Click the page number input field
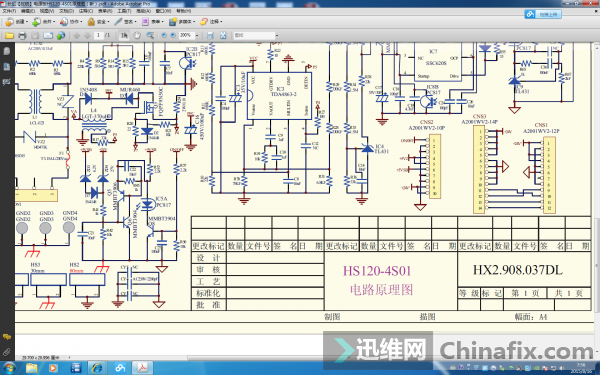Image resolution: width=600 pixels, height=375 pixels. click(x=99, y=36)
